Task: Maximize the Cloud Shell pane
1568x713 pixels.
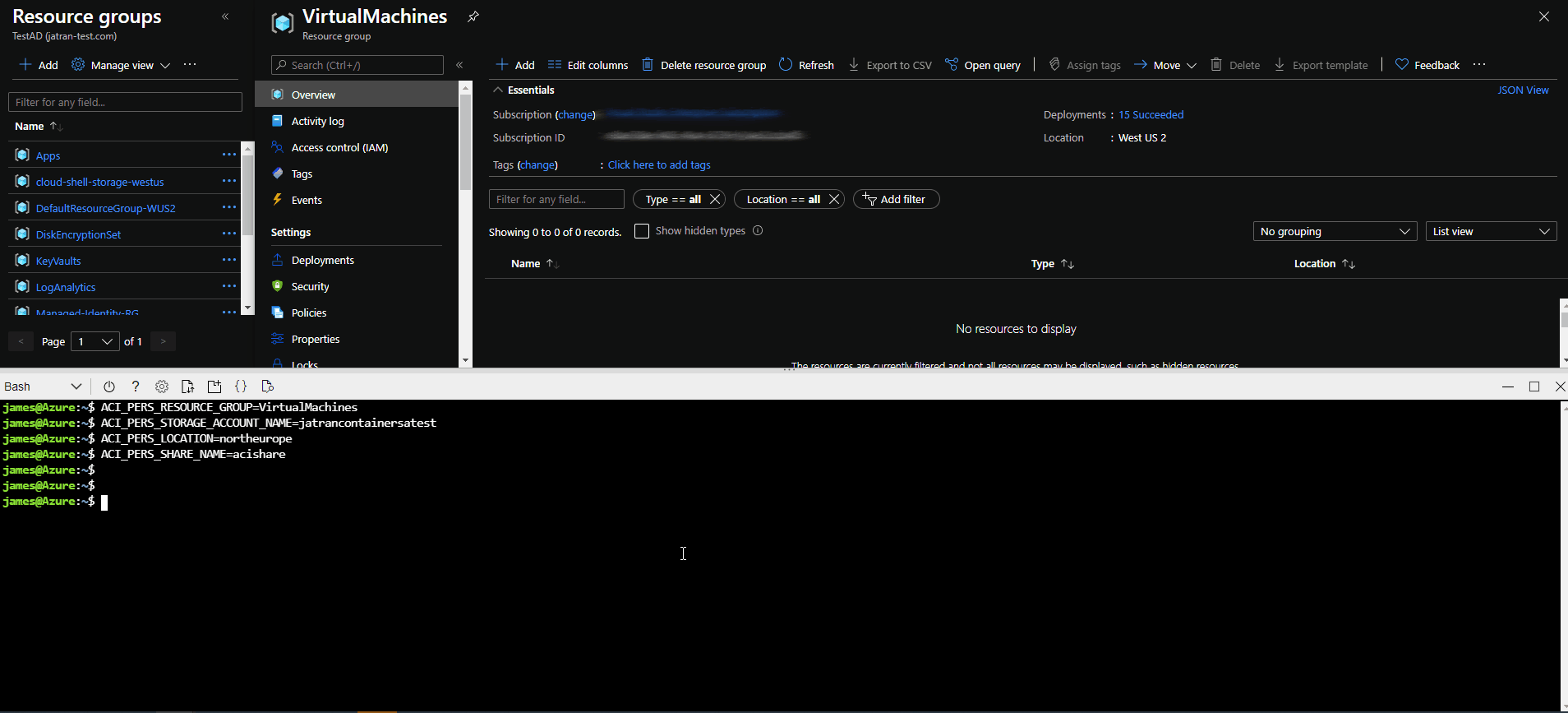Action: coord(1534,387)
